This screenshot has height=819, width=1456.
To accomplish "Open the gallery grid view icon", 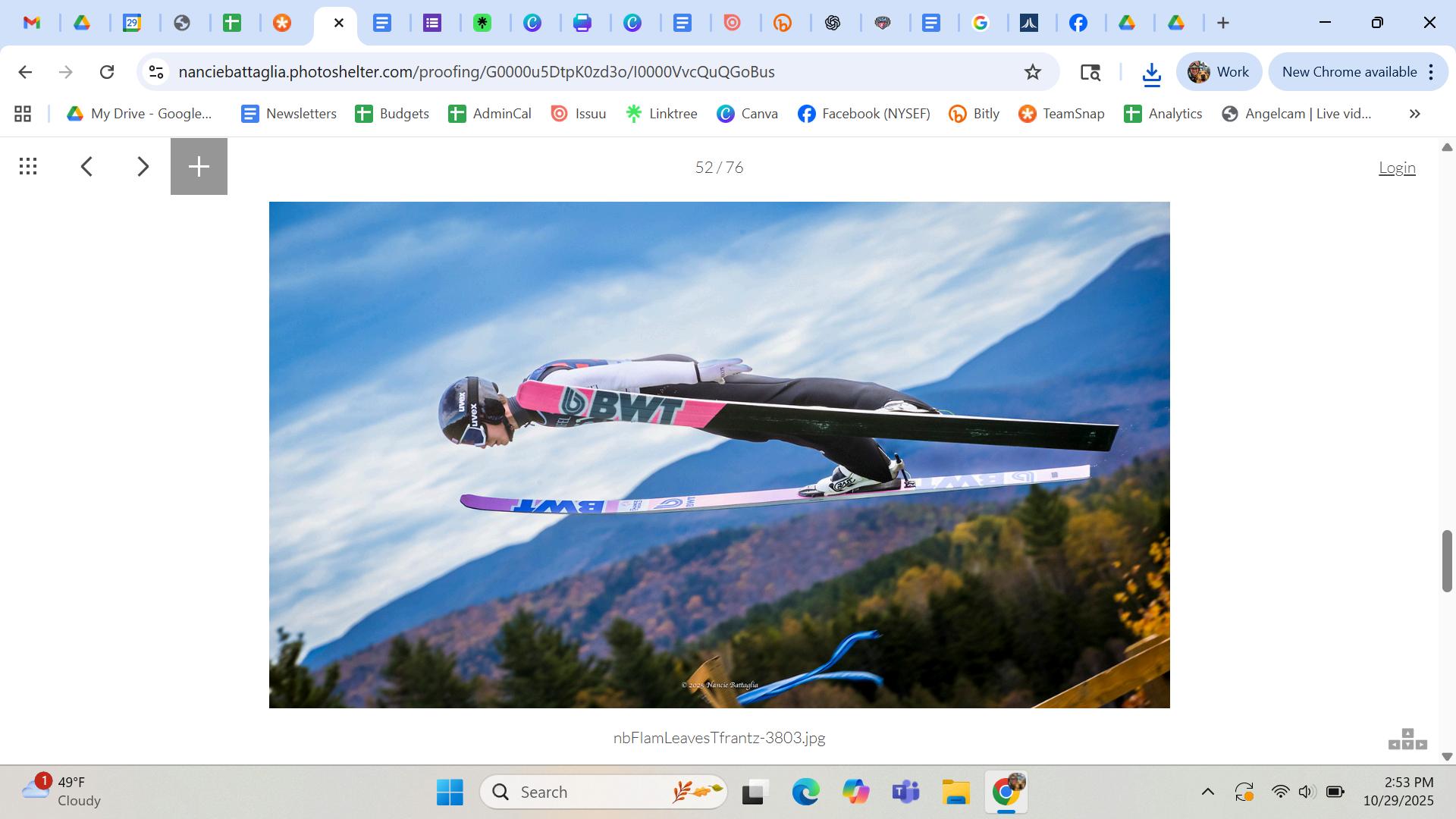I will pyautogui.click(x=28, y=167).
